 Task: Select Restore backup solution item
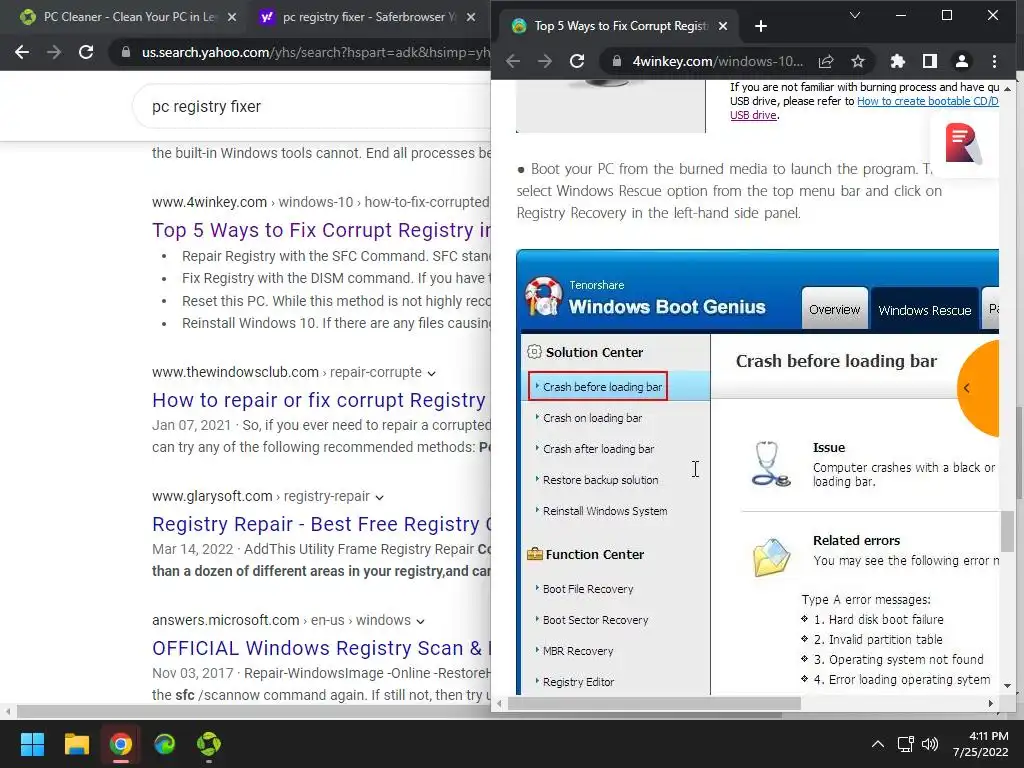600,480
